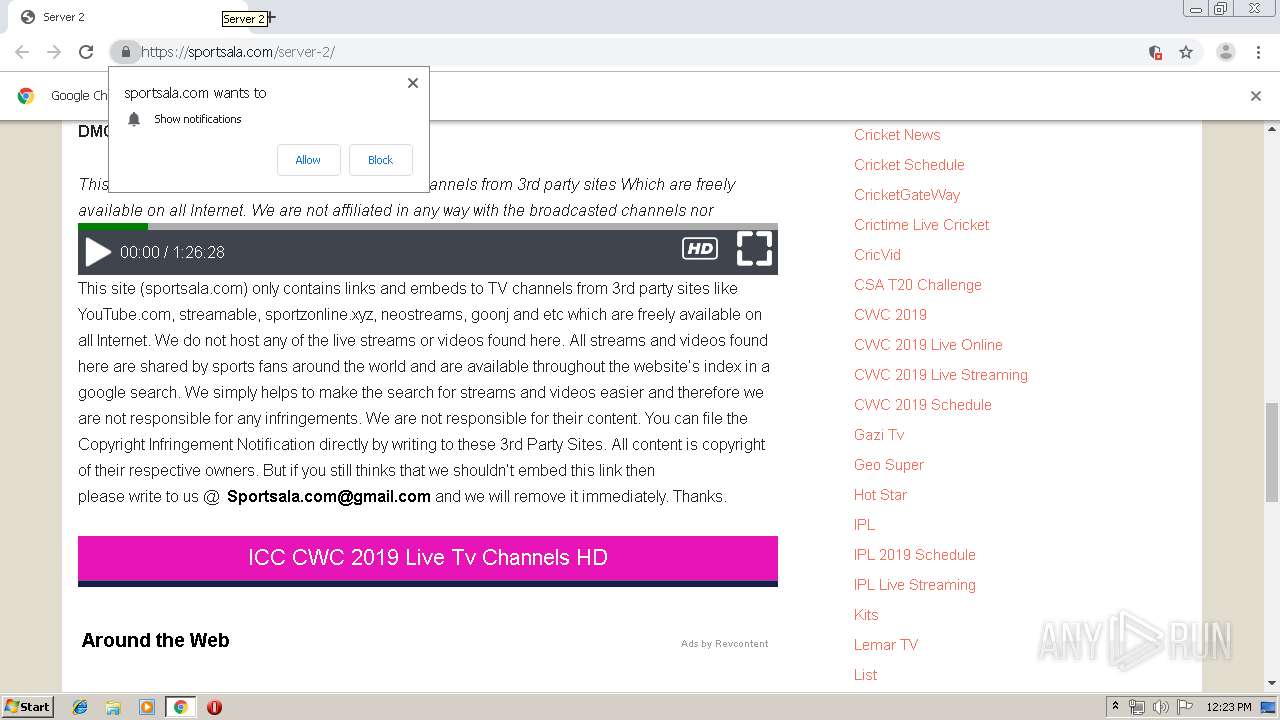Click Ads by Revcontent label

(725, 644)
